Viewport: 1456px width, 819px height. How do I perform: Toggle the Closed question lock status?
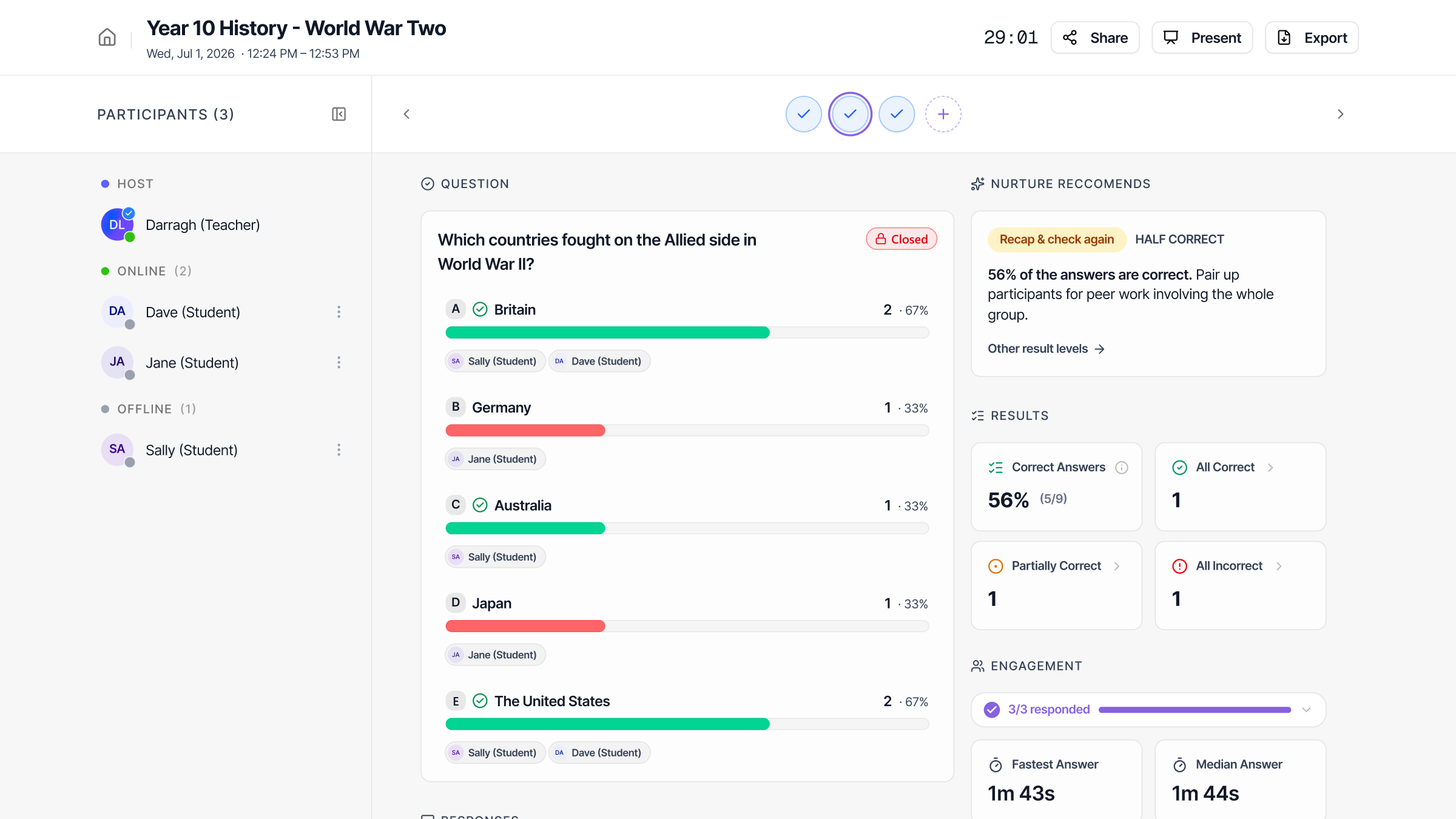902,239
